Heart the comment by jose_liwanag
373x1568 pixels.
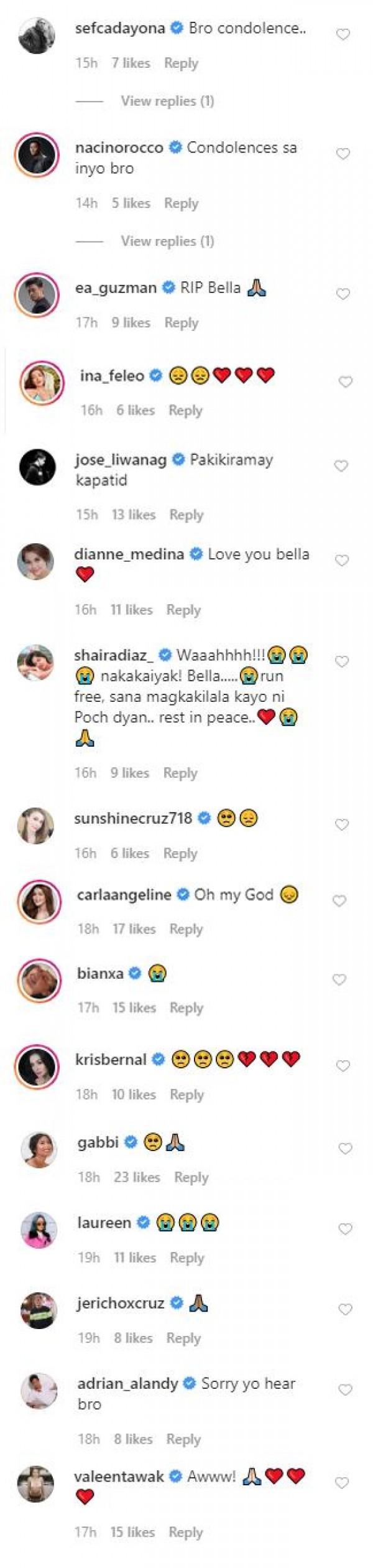click(341, 466)
